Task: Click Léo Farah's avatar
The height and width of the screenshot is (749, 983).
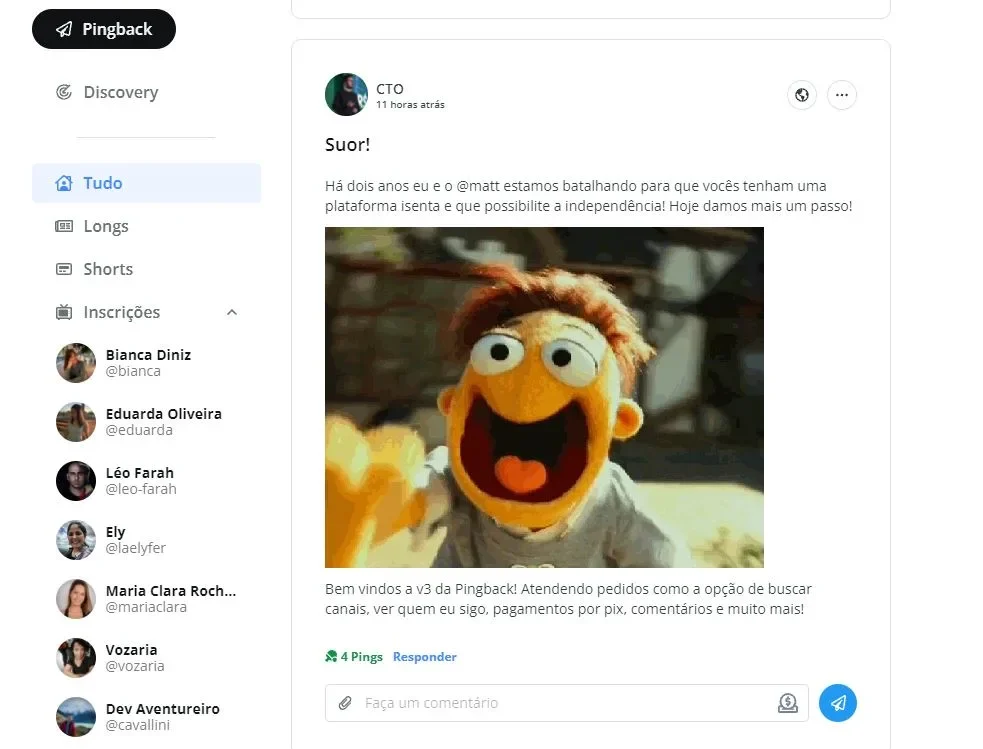Action: pos(76,481)
